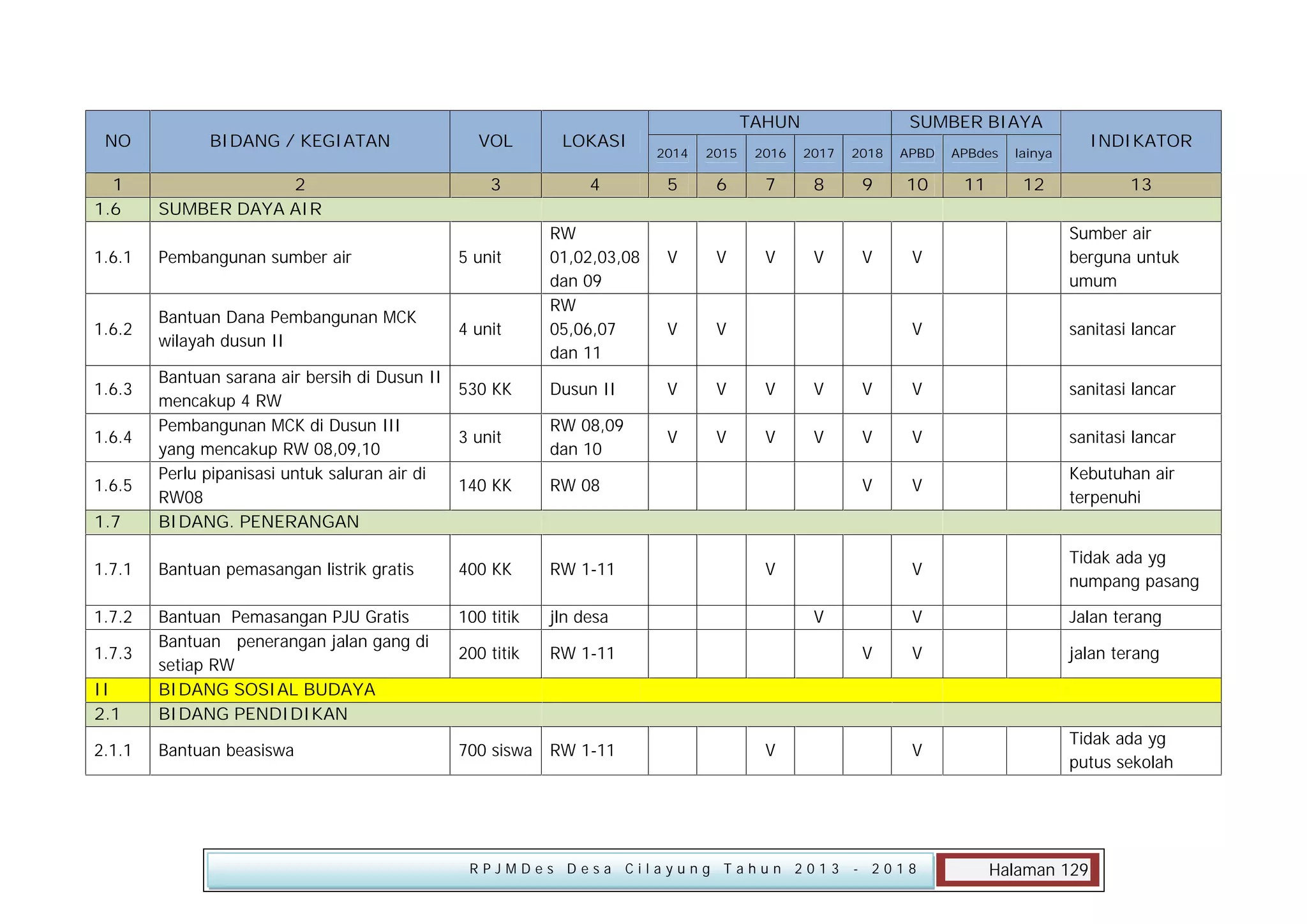1307x924 pixels.
Task: Click the INDIKATOR column header
Action: [1140, 141]
